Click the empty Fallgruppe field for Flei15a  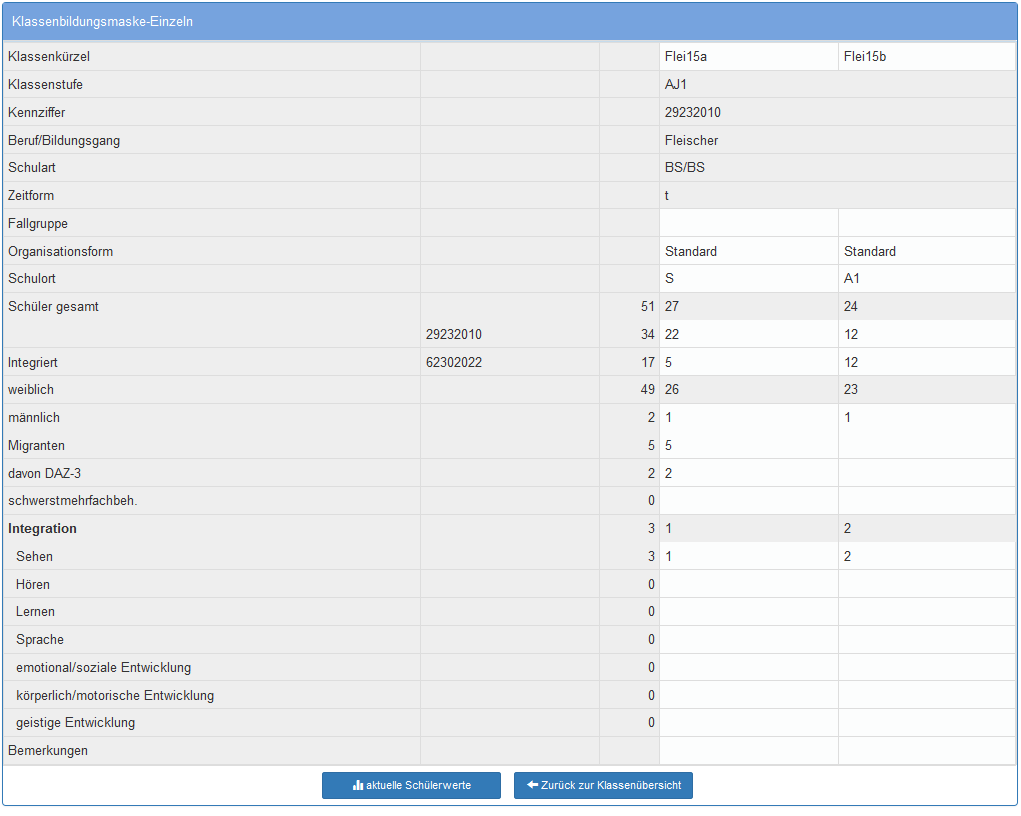click(748, 224)
